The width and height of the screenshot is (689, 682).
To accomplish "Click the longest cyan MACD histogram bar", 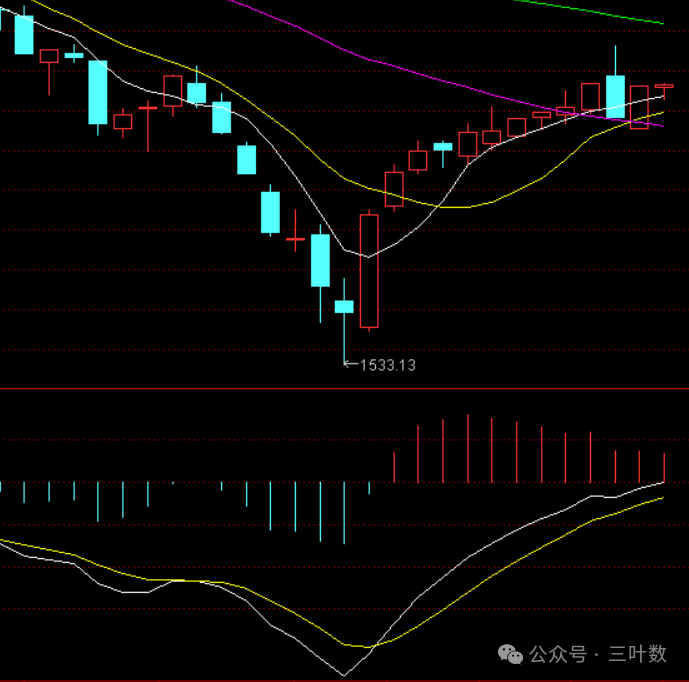I will point(344,513).
